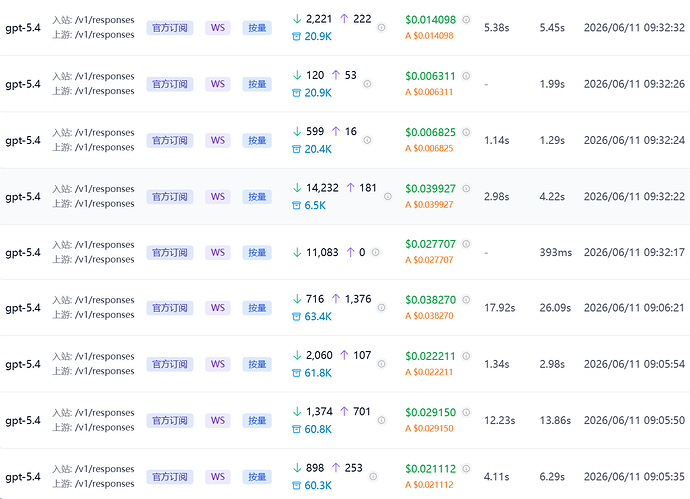
Task: Click cache icon next to 60.3K
Action: tap(297, 485)
